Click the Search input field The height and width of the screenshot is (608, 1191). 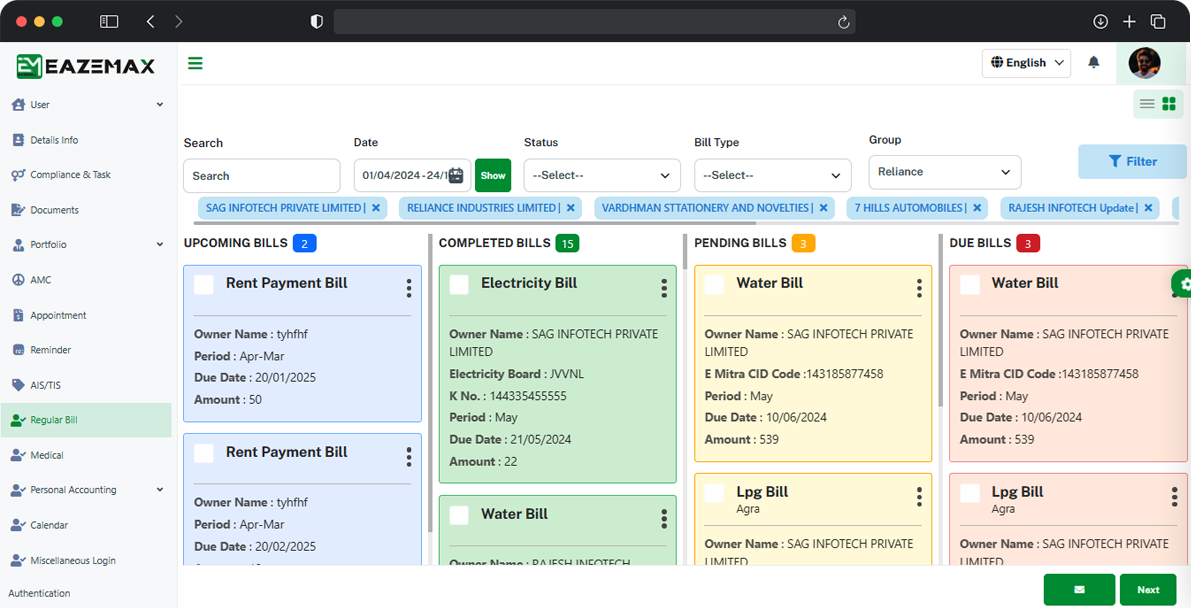pyautogui.click(x=262, y=176)
